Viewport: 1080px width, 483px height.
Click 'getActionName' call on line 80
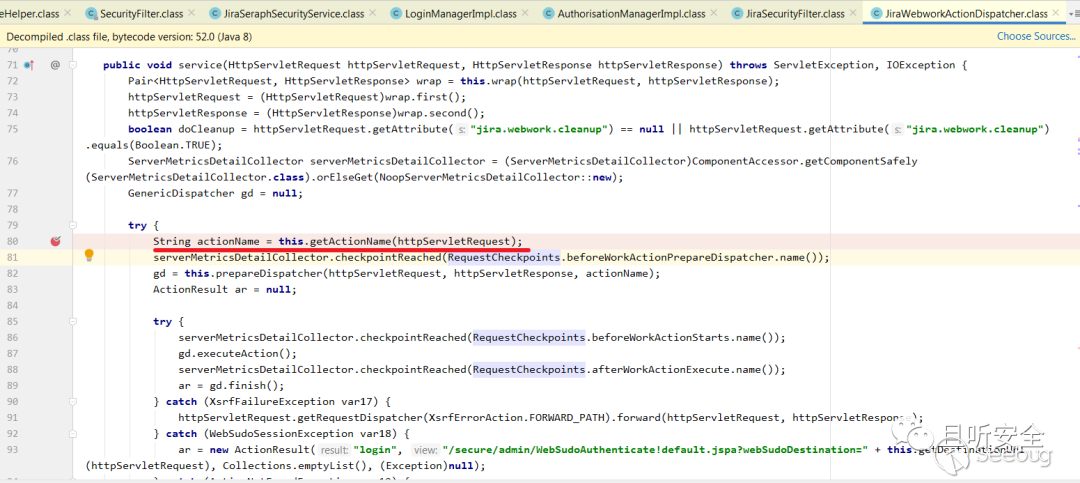pyautogui.click(x=351, y=241)
